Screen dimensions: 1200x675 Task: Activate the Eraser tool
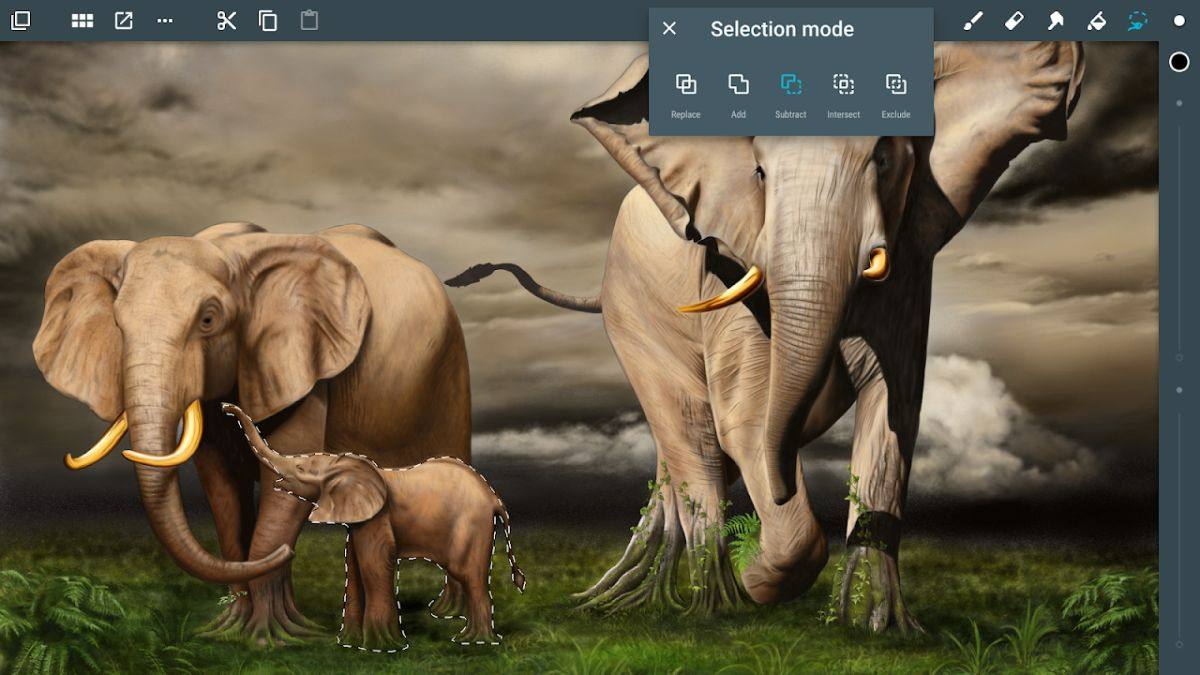tap(1014, 21)
